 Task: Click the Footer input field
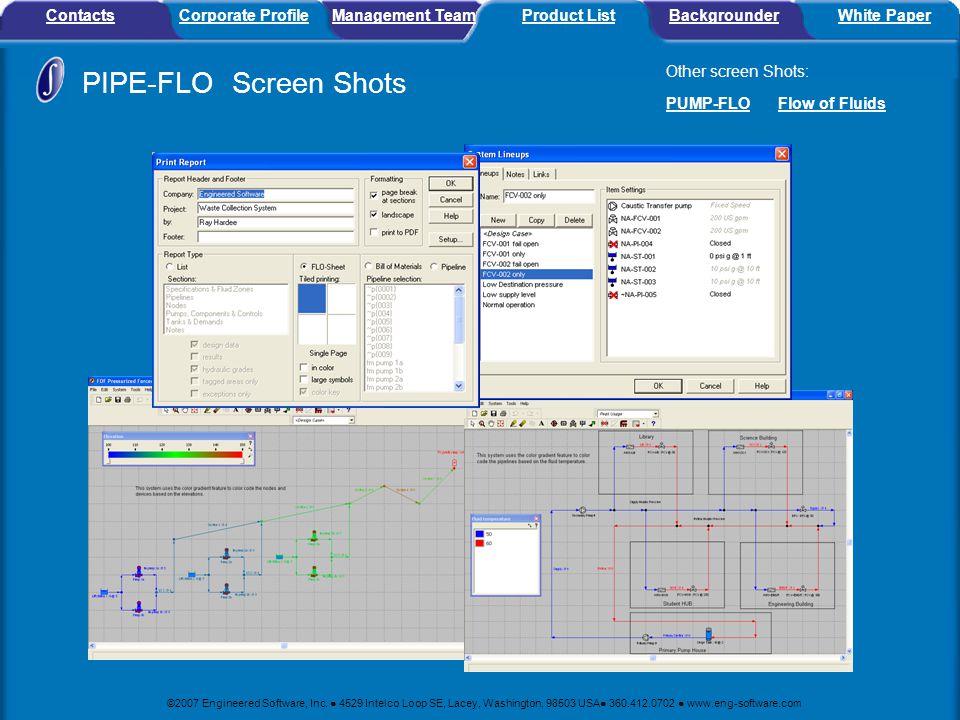pyautogui.click(x=276, y=237)
